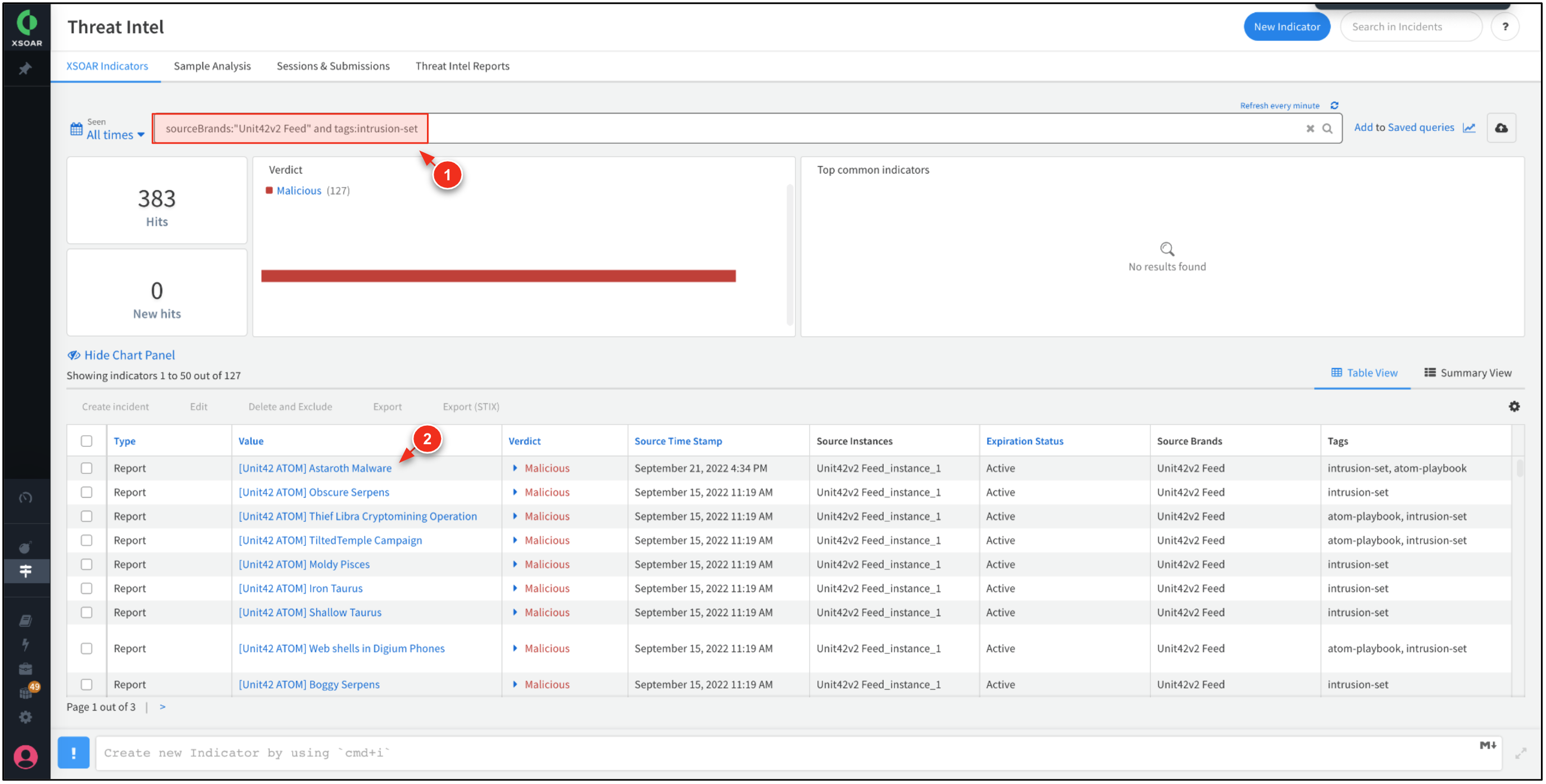Image resolution: width=1546 pixels, height=784 pixels.
Task: Click the Table View grid icon
Action: [1336, 372]
